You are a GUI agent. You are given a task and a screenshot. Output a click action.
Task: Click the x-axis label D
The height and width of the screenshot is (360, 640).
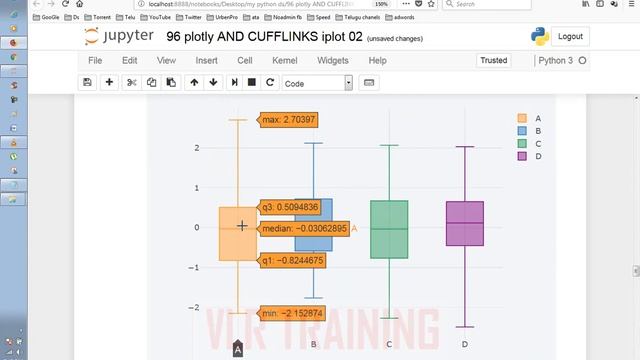465,344
